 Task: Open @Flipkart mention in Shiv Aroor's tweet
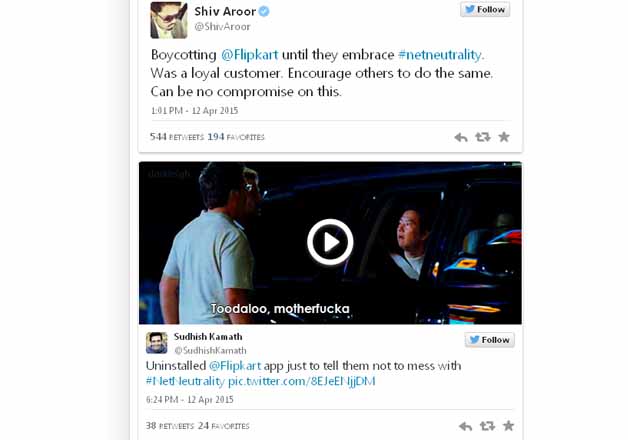coord(250,55)
